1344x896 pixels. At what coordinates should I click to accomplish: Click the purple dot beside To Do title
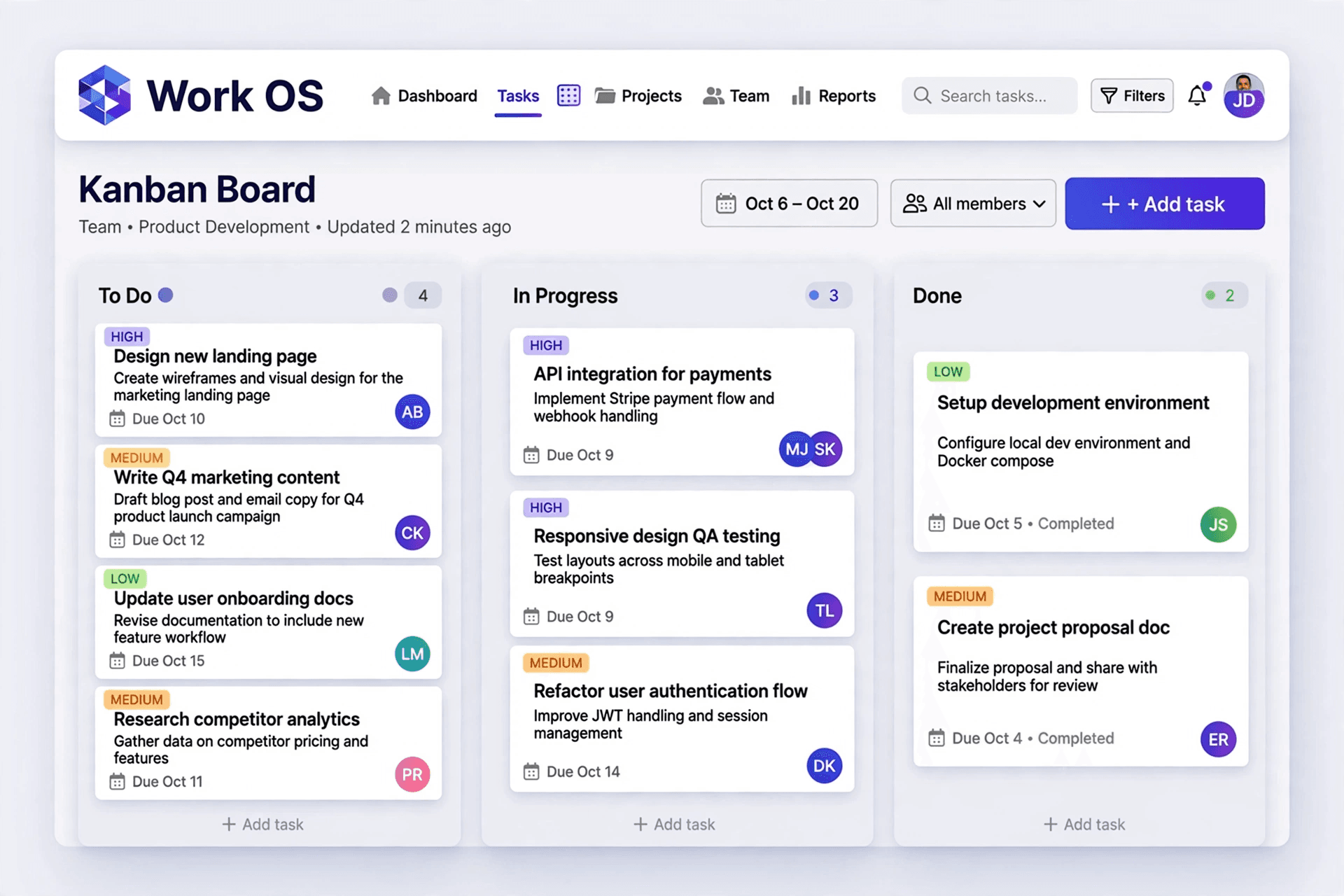point(165,295)
